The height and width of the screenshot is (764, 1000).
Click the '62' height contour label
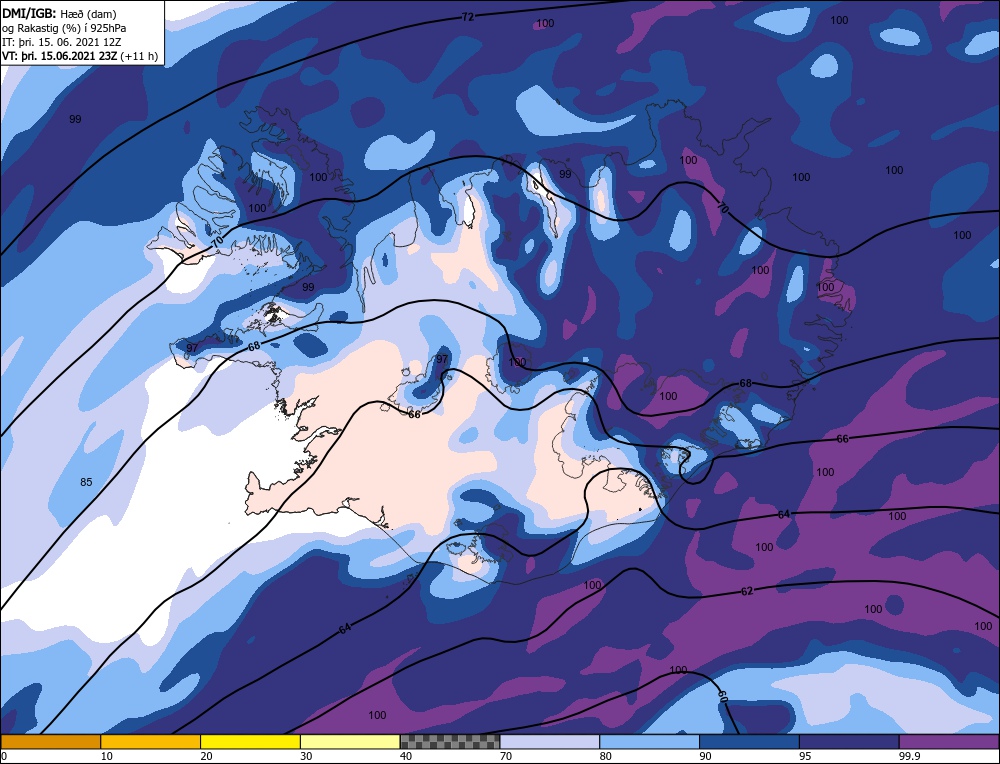click(x=747, y=591)
